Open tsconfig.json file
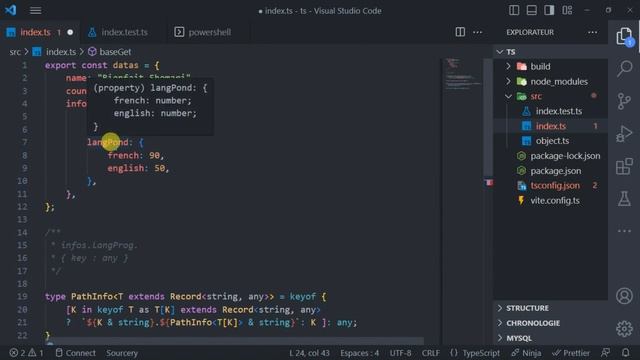This screenshot has height=360, width=640. [550, 186]
